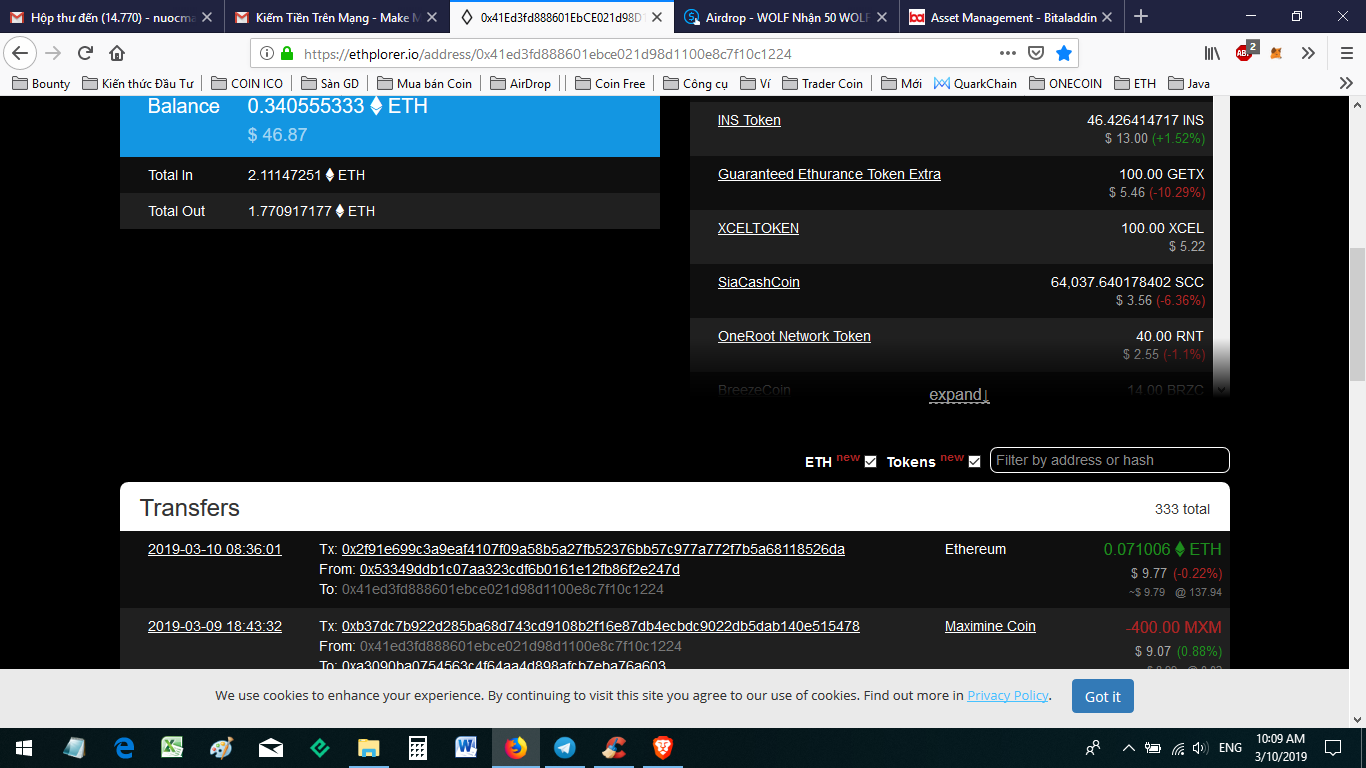Open Paint from the taskbar
1366x768 pixels.
[x=222, y=747]
